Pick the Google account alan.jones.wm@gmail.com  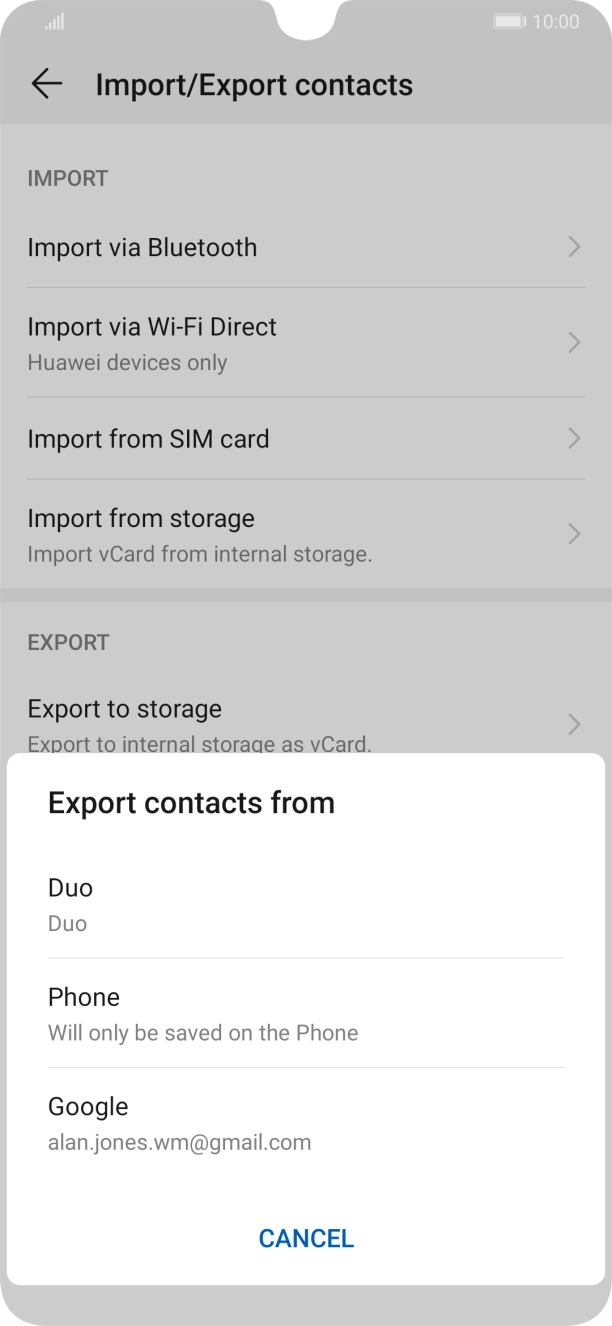[x=179, y=1122]
